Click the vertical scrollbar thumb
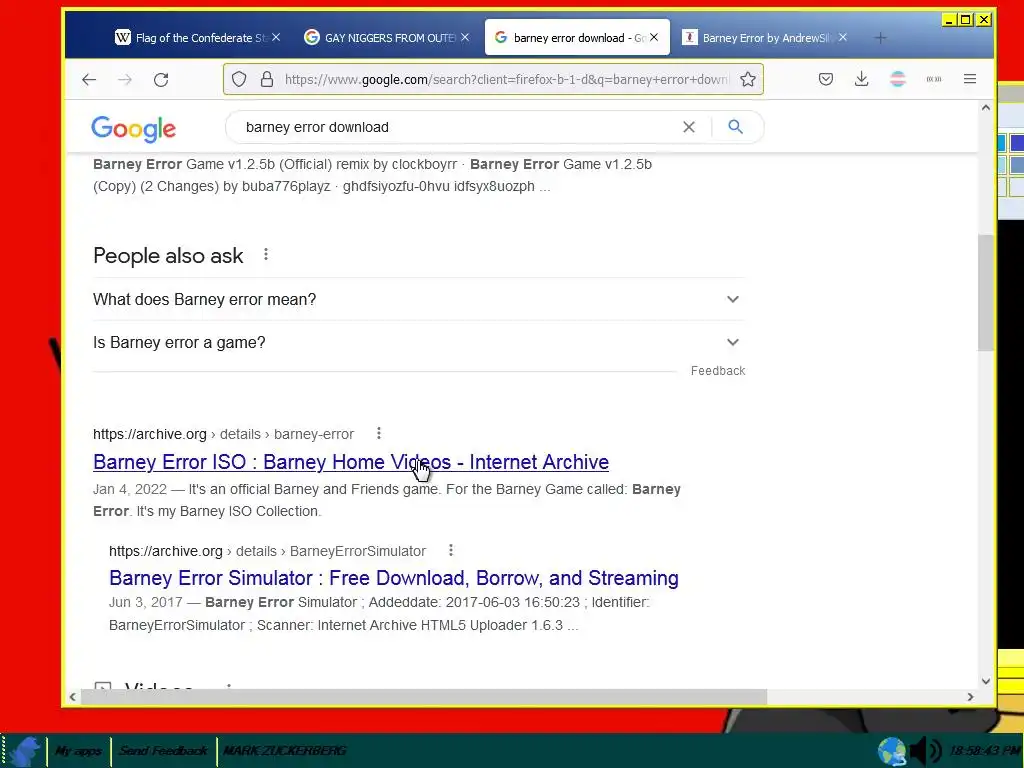 click(x=985, y=293)
